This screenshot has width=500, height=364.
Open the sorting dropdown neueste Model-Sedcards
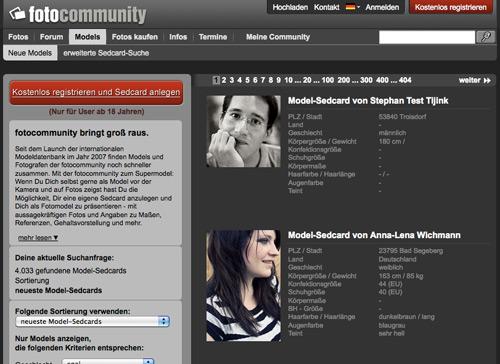click(x=93, y=321)
